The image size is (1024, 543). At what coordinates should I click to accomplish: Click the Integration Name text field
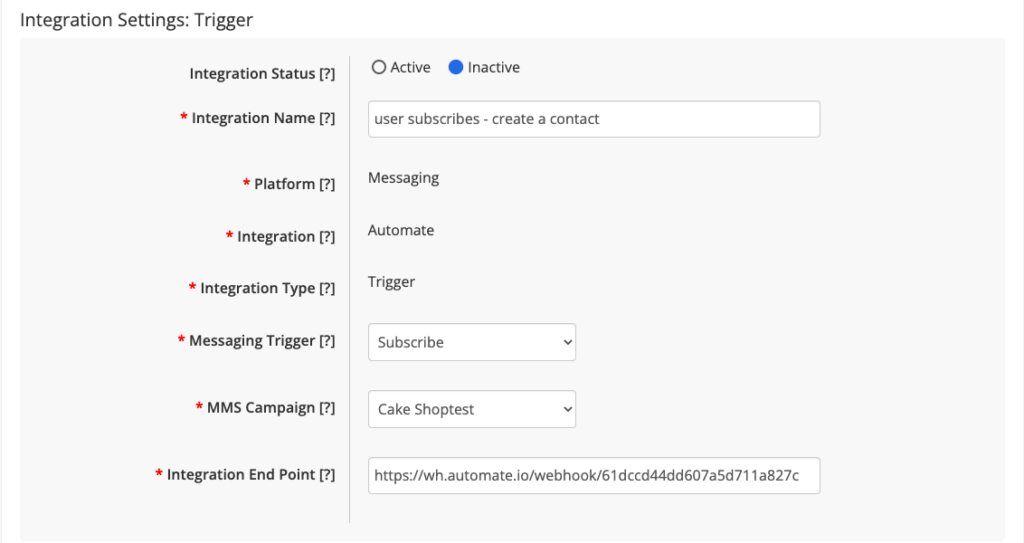[x=594, y=119]
